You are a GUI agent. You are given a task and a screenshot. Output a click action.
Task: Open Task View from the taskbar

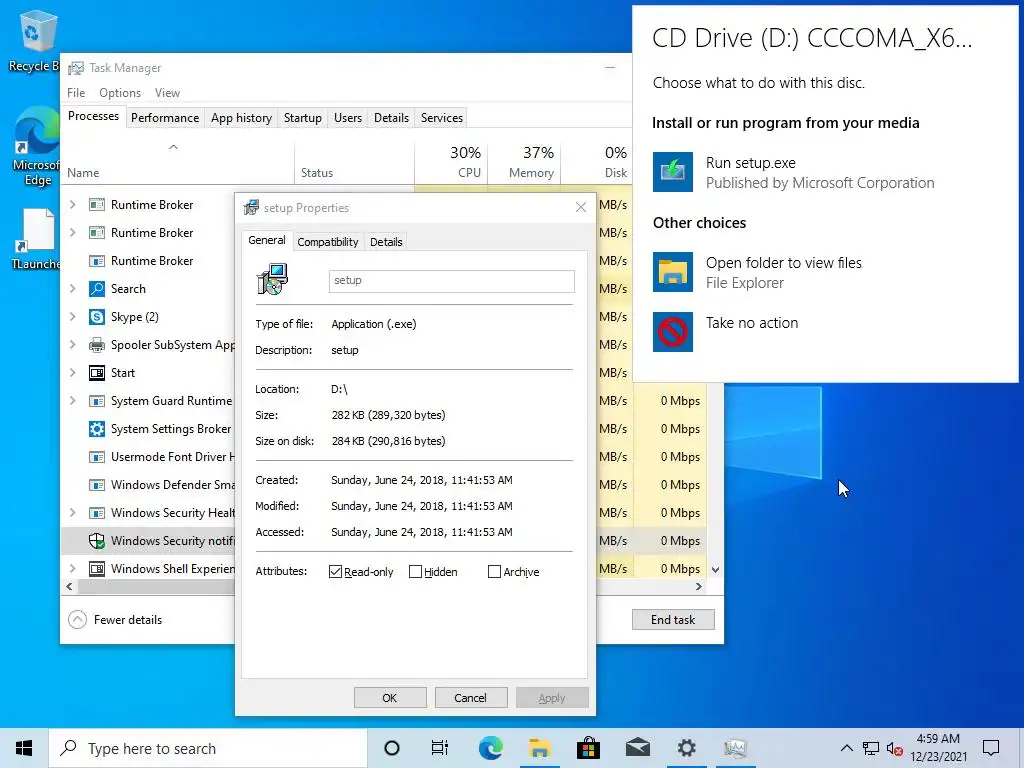coord(440,748)
